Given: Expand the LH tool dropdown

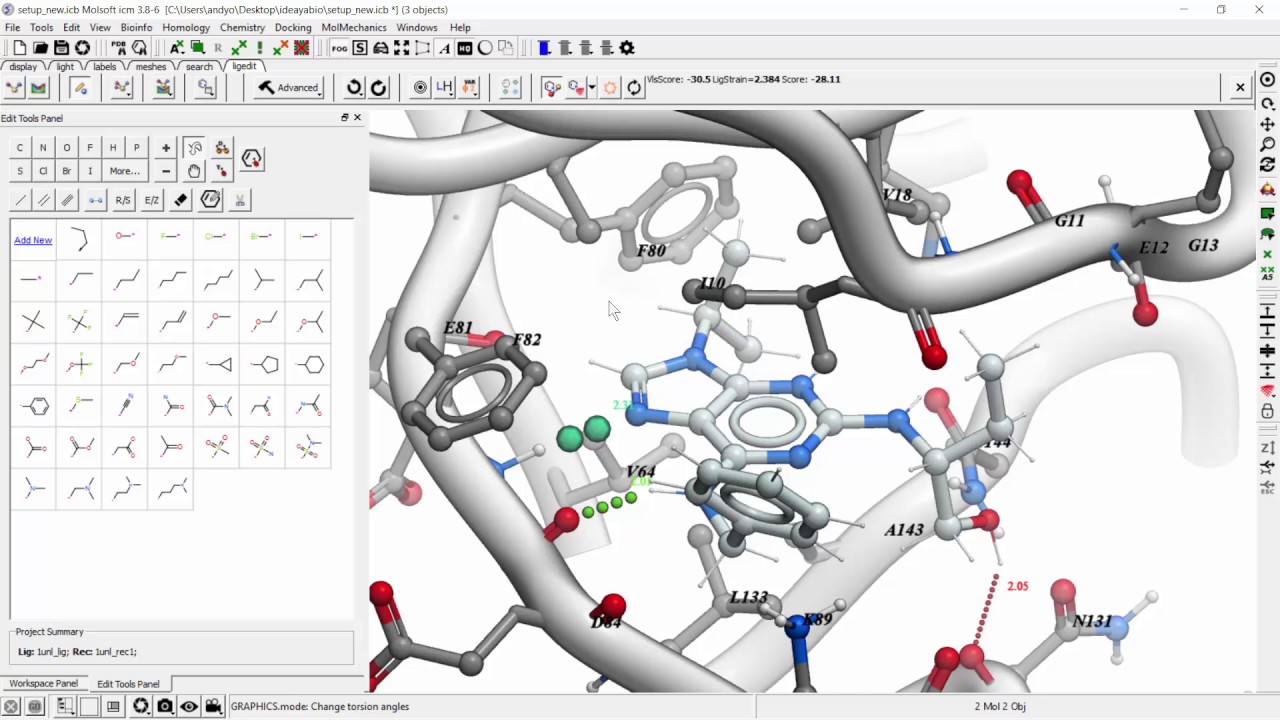Looking at the screenshot, I should tap(444, 88).
